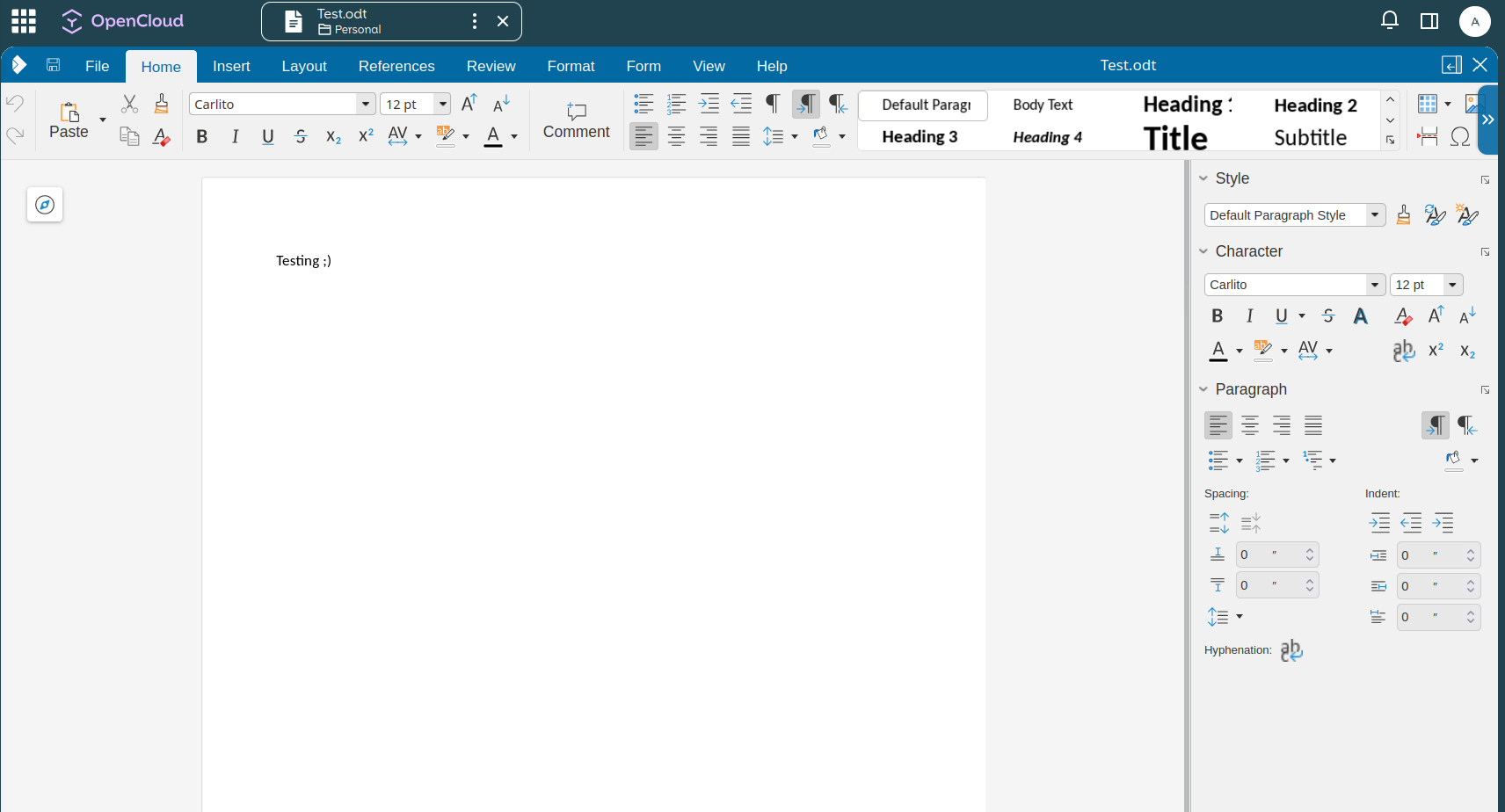
Task: Collapse the Paragraph section in sidebar
Action: [x=1203, y=389]
